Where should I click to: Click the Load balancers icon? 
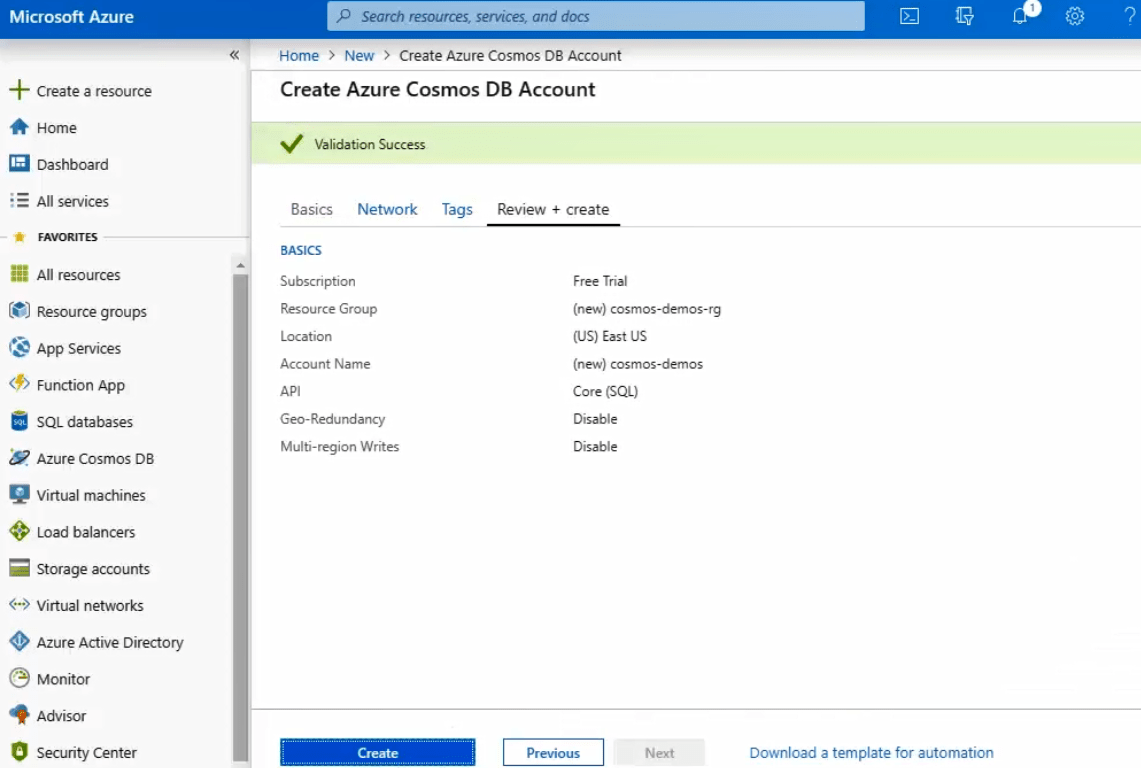click(19, 532)
